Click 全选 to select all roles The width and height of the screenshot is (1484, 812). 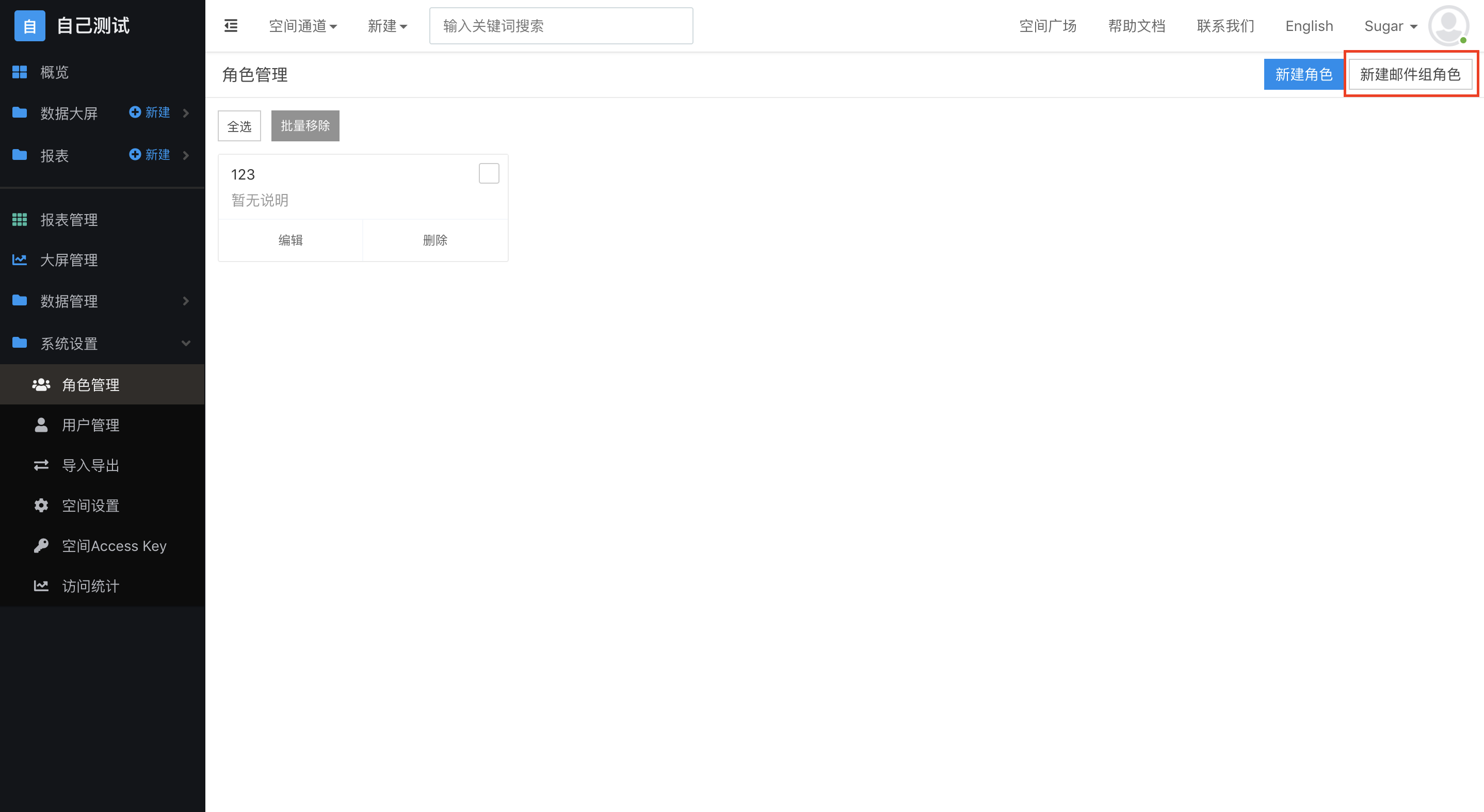(x=239, y=126)
